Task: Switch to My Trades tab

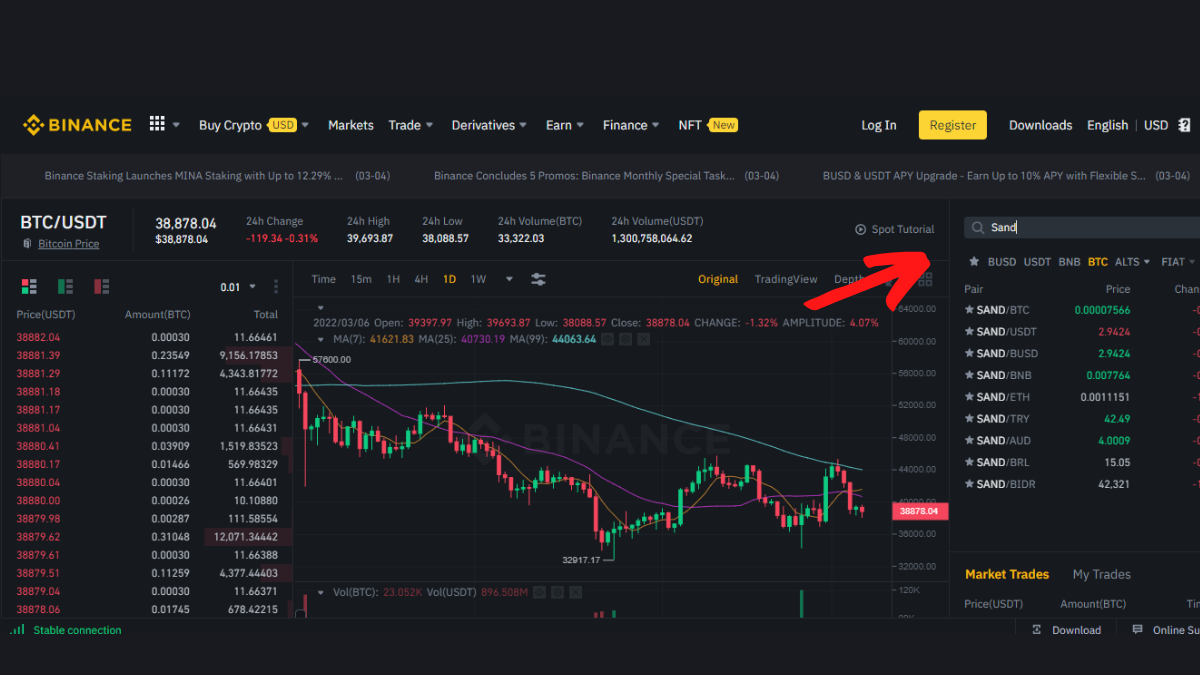Action: tap(1102, 574)
